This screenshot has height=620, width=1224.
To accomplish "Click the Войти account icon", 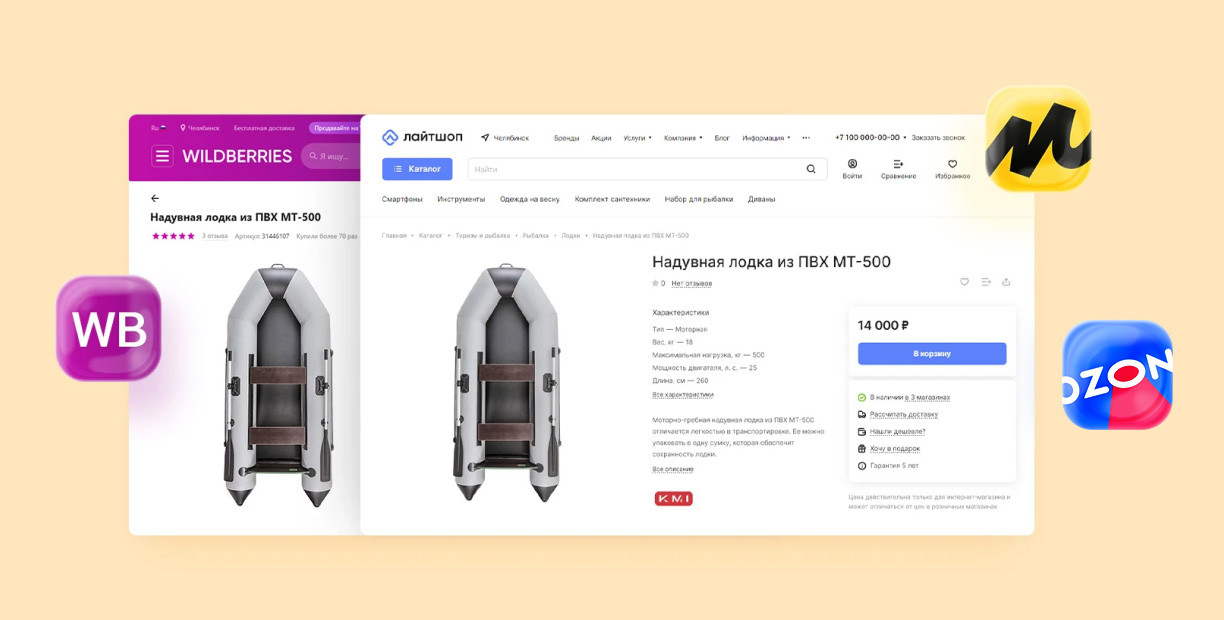I will pyautogui.click(x=852, y=164).
